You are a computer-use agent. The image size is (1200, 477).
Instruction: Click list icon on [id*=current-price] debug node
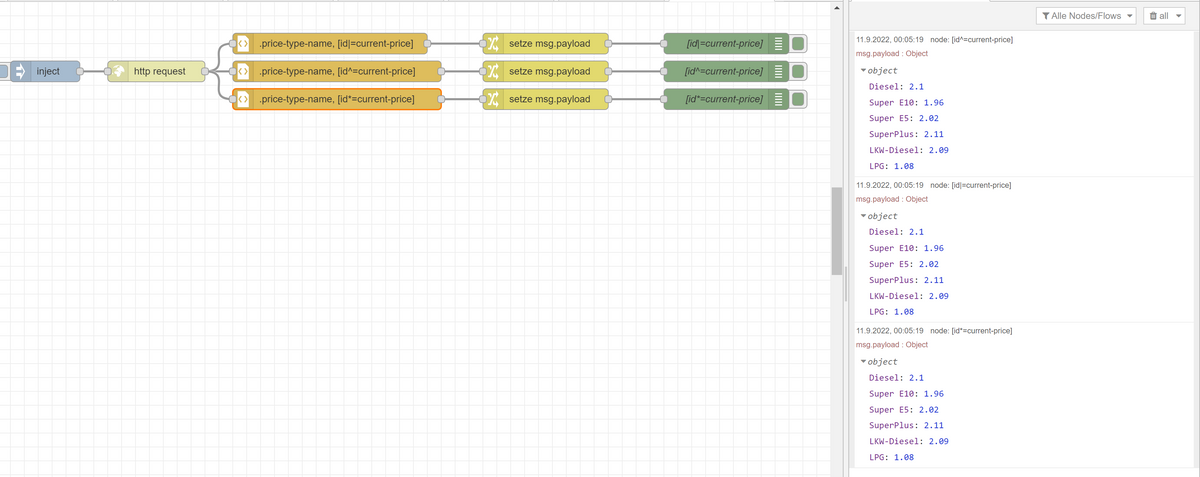pyautogui.click(x=778, y=100)
